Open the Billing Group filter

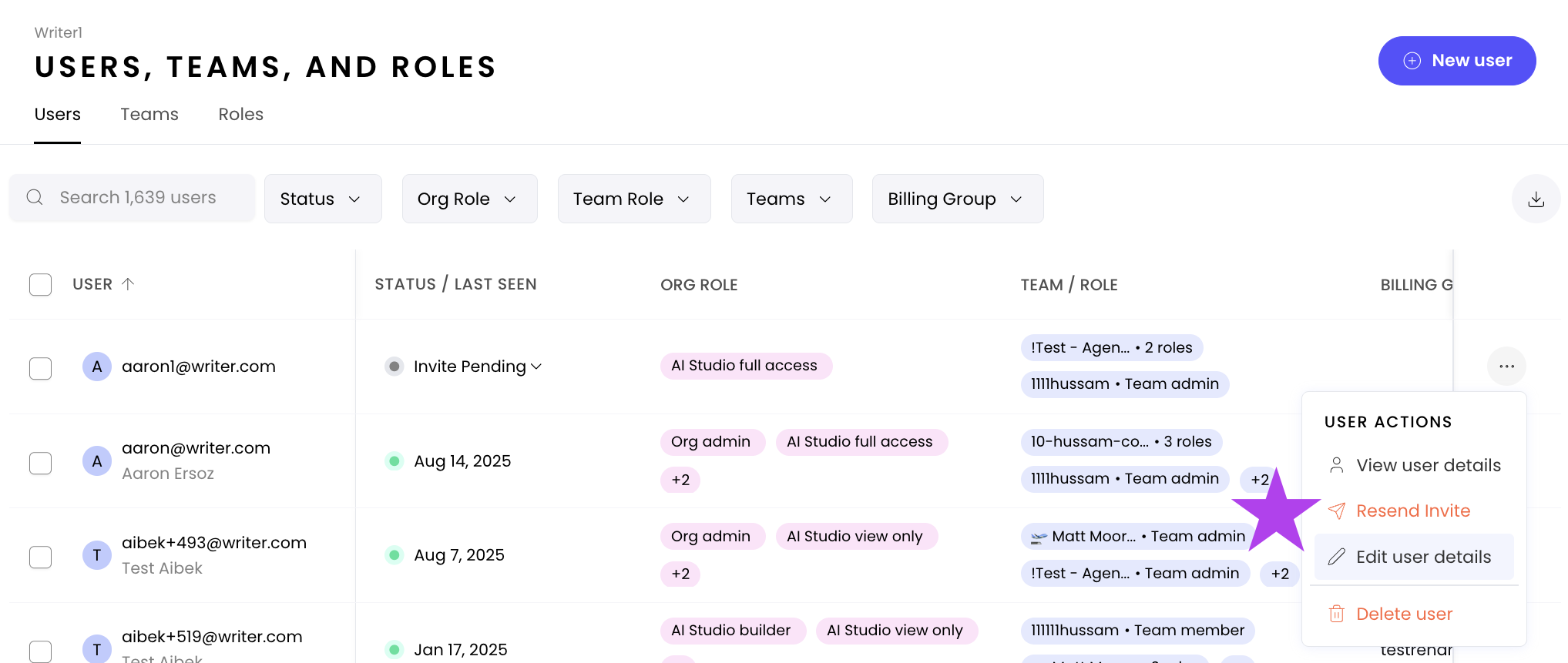tap(957, 199)
